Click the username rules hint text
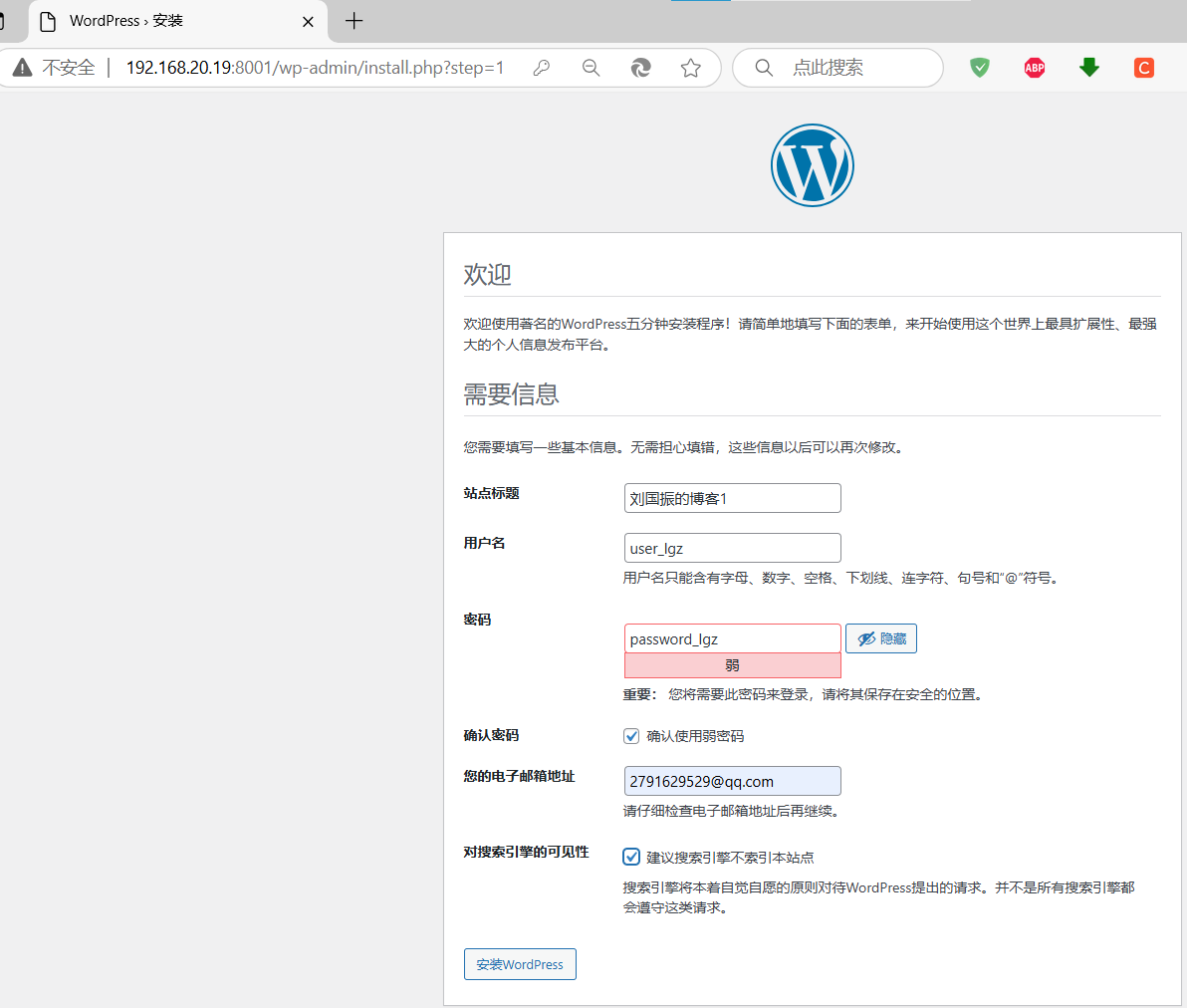 tap(842, 578)
